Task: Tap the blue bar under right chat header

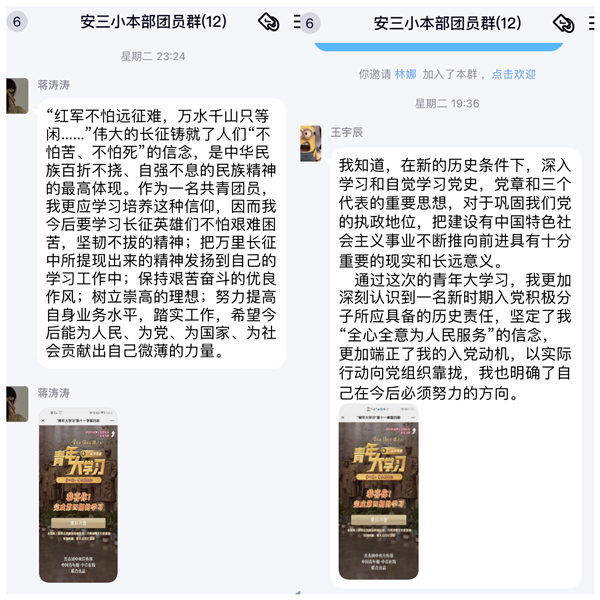Action: click(439, 47)
